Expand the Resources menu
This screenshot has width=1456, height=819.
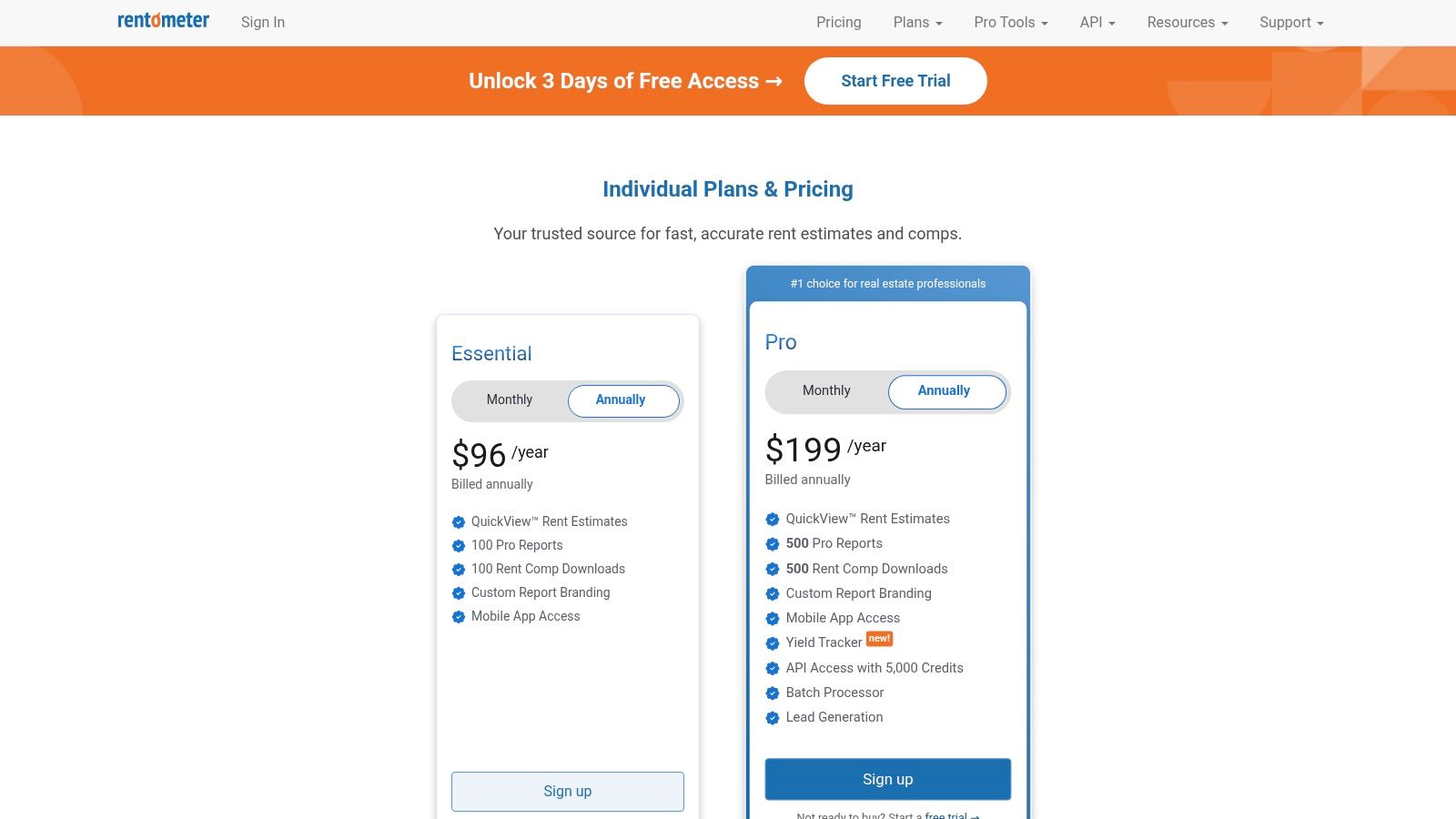tap(1187, 23)
